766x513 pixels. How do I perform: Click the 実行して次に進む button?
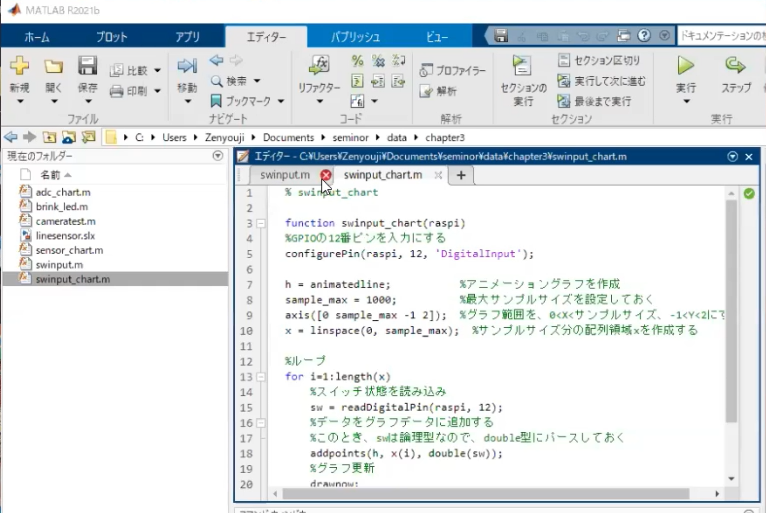pyautogui.click(x=601, y=81)
